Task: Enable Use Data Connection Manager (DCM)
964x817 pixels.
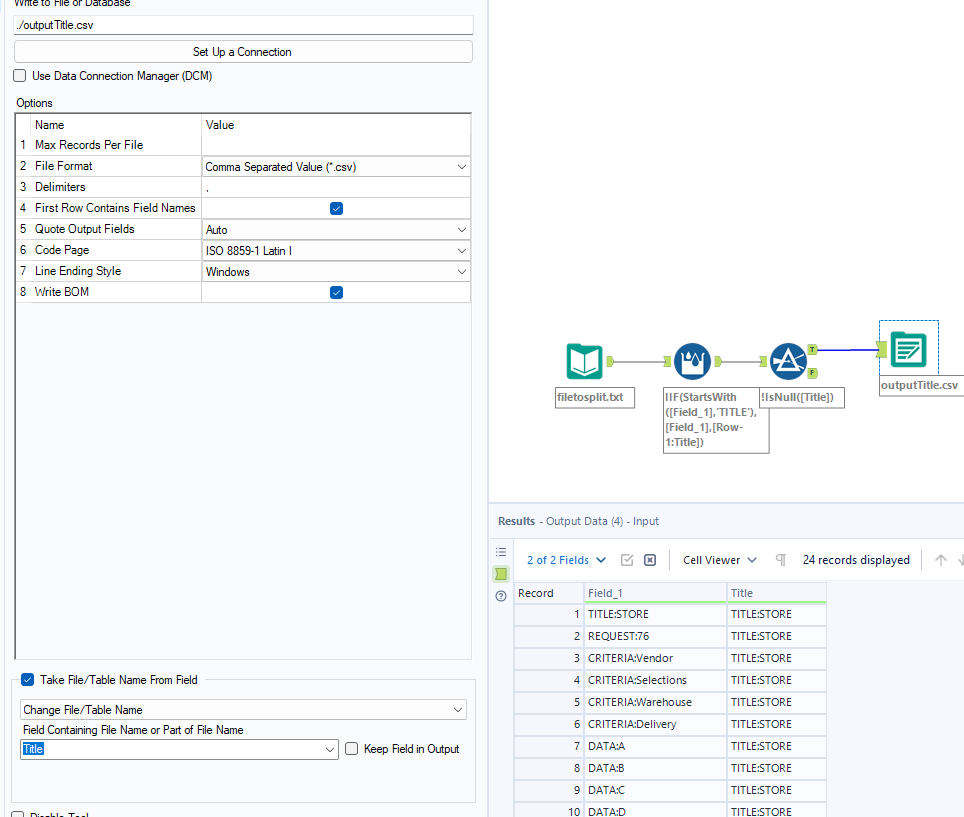Action: coord(20,76)
